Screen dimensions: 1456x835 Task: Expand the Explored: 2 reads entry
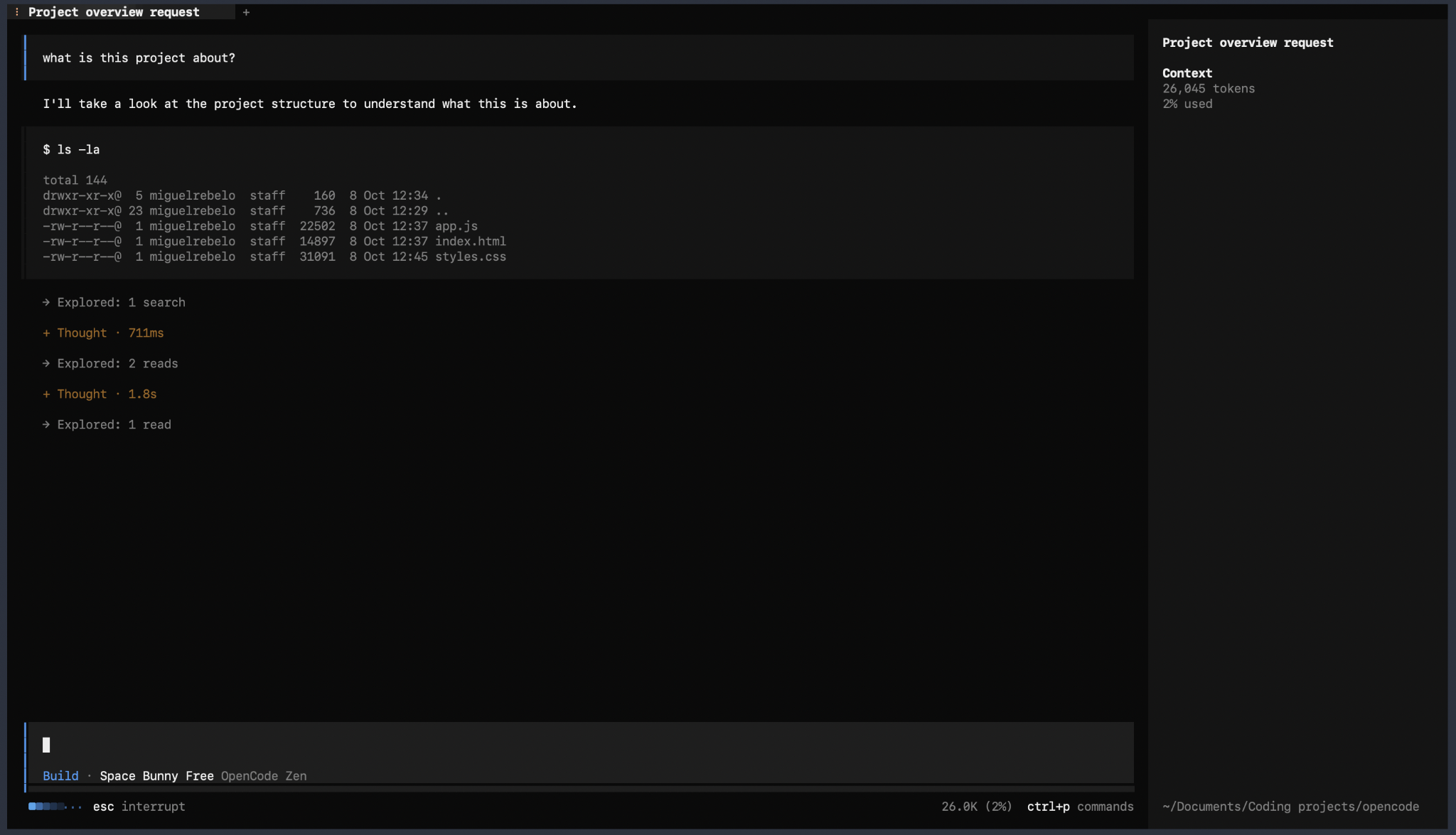[110, 363]
